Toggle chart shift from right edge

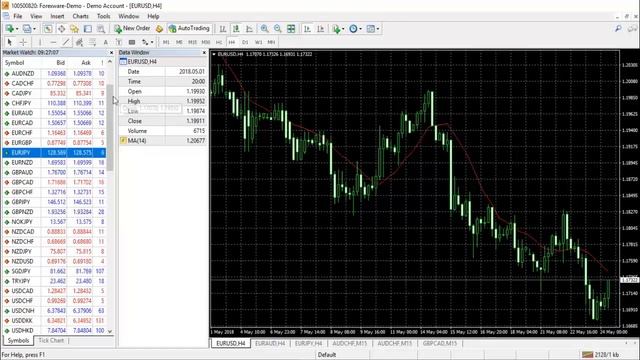320,29
